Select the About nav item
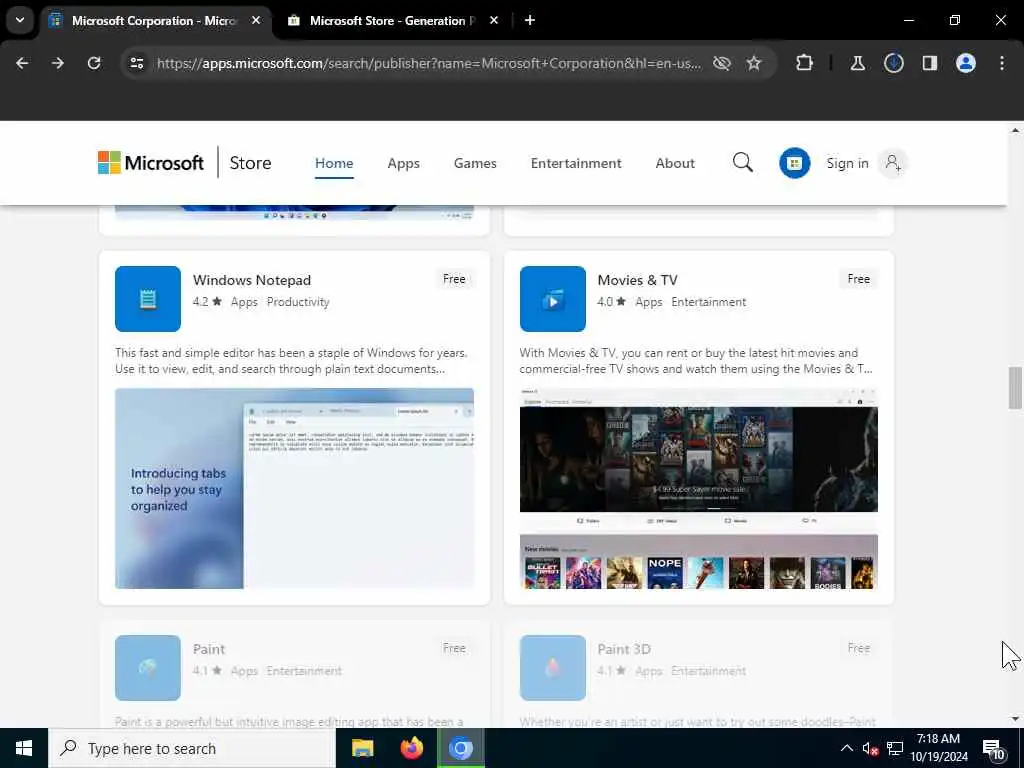Viewport: 1024px width, 768px height. tap(675, 163)
